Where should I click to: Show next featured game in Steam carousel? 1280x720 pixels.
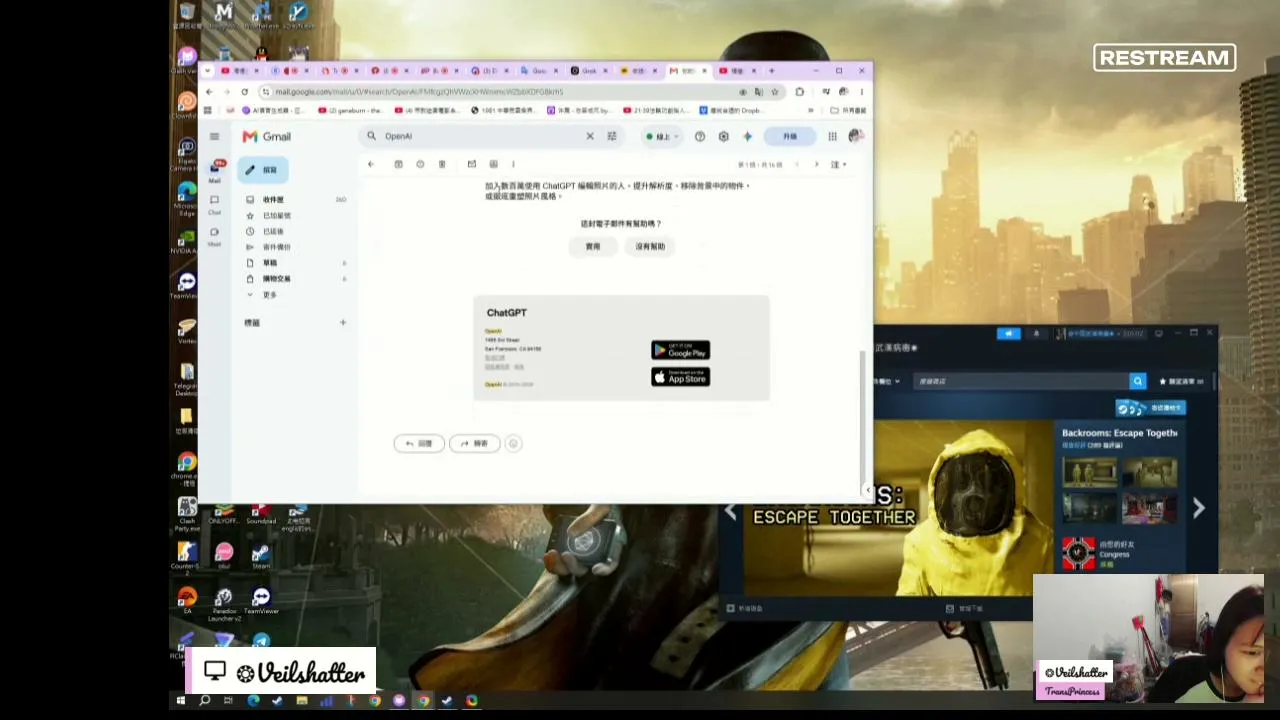point(1198,509)
